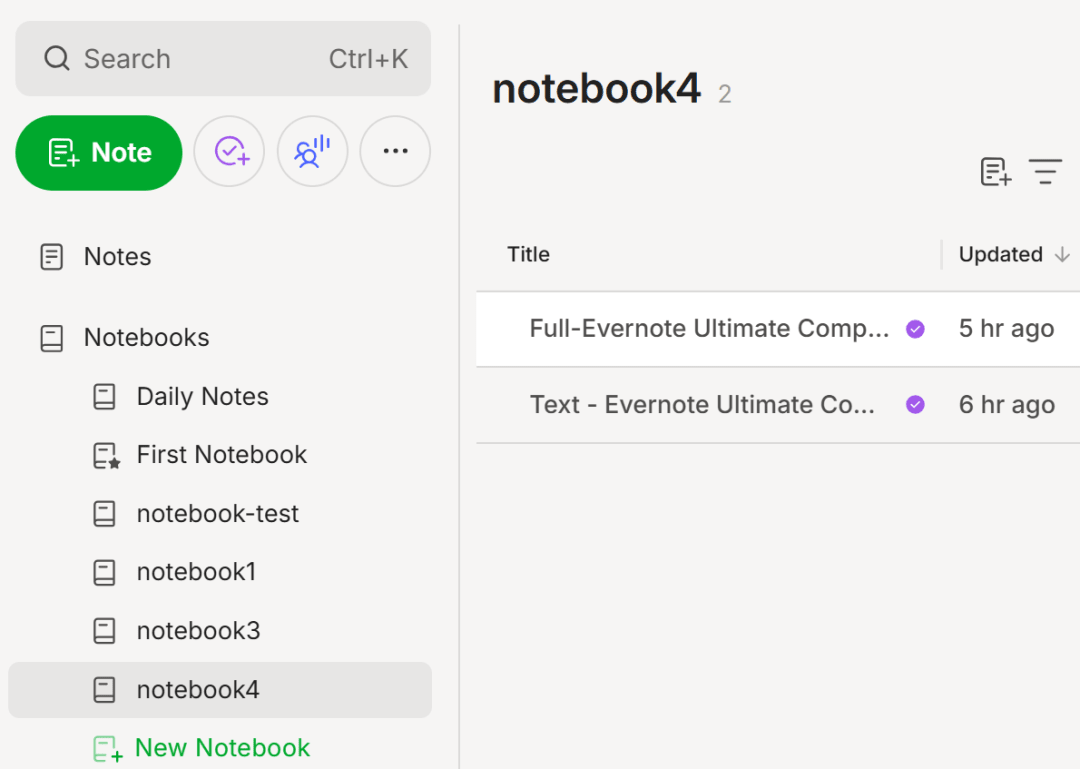Viewport: 1080px width, 769px height.
Task: Click the Notebooks book icon
Action: (x=52, y=338)
